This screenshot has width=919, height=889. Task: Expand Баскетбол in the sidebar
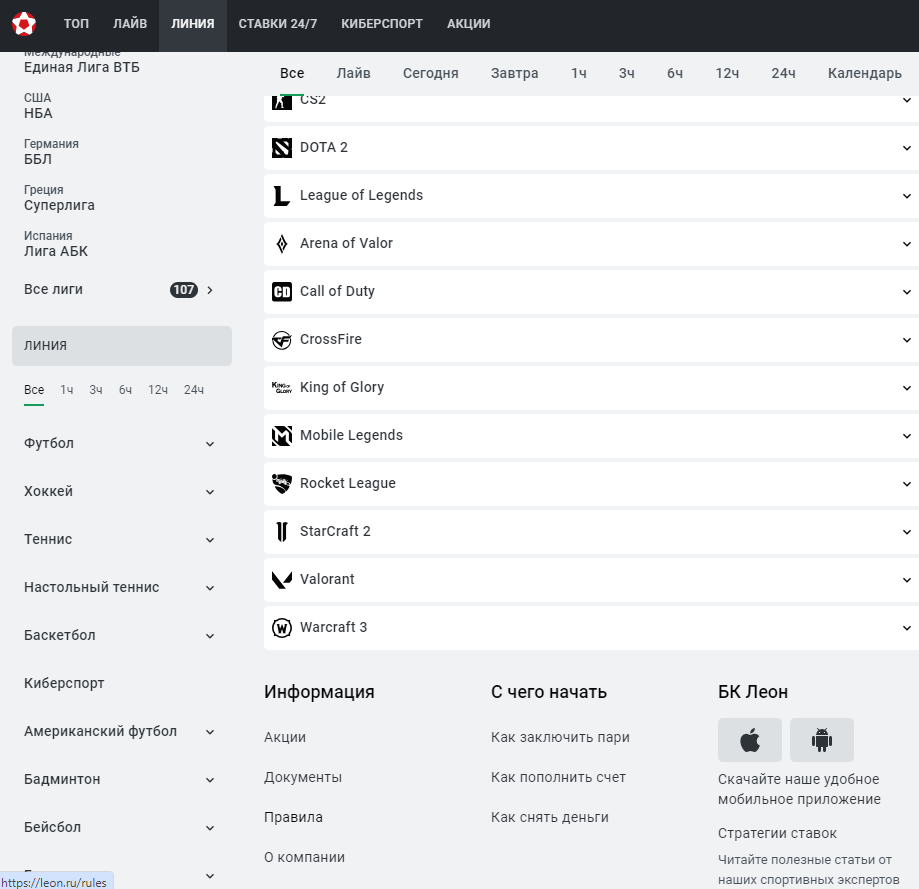[210, 636]
